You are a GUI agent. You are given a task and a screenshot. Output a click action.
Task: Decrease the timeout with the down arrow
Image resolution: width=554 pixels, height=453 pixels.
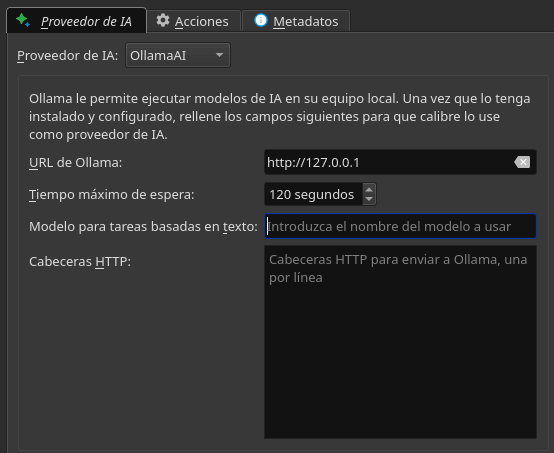(369, 199)
